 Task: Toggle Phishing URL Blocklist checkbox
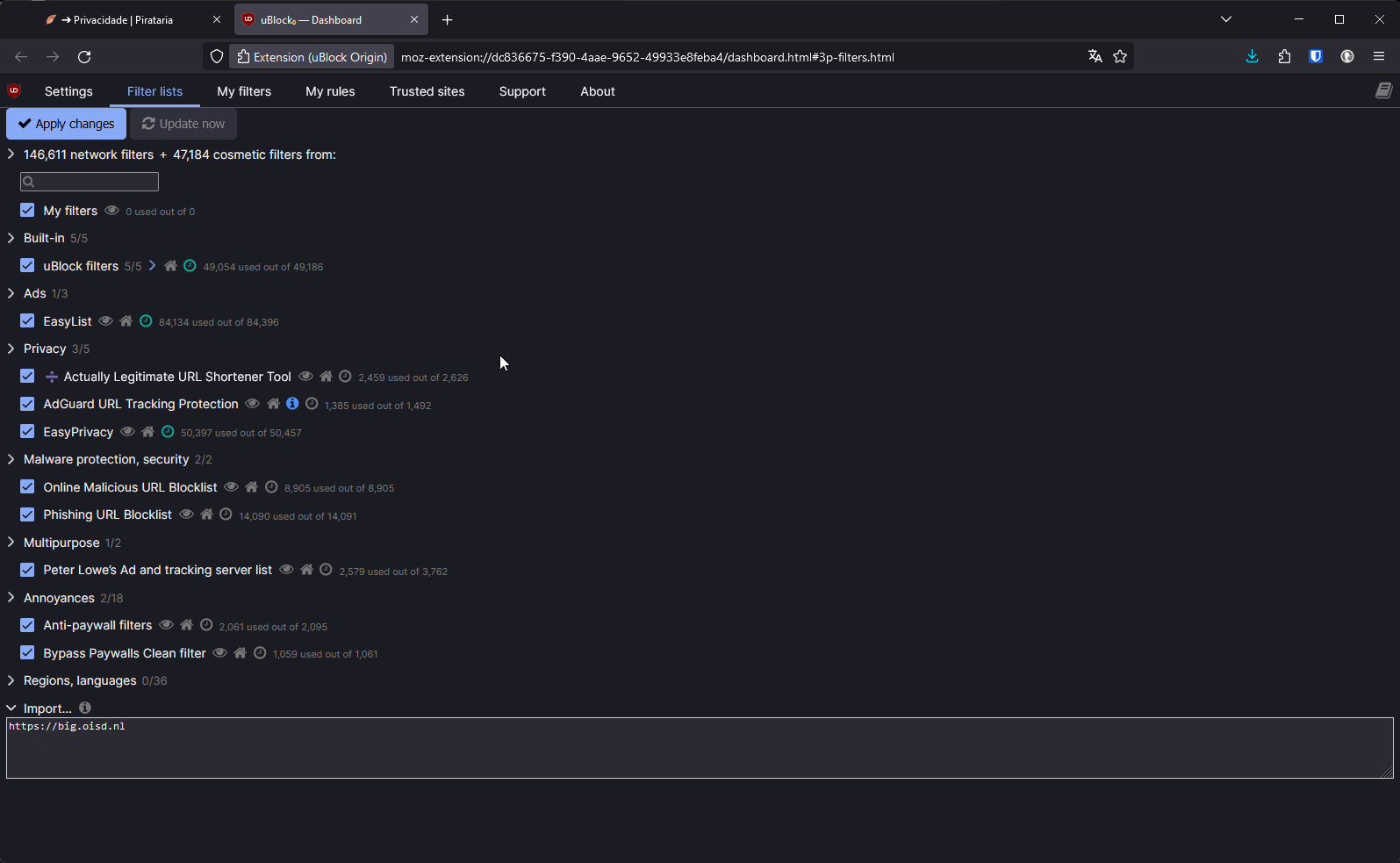pyautogui.click(x=27, y=514)
